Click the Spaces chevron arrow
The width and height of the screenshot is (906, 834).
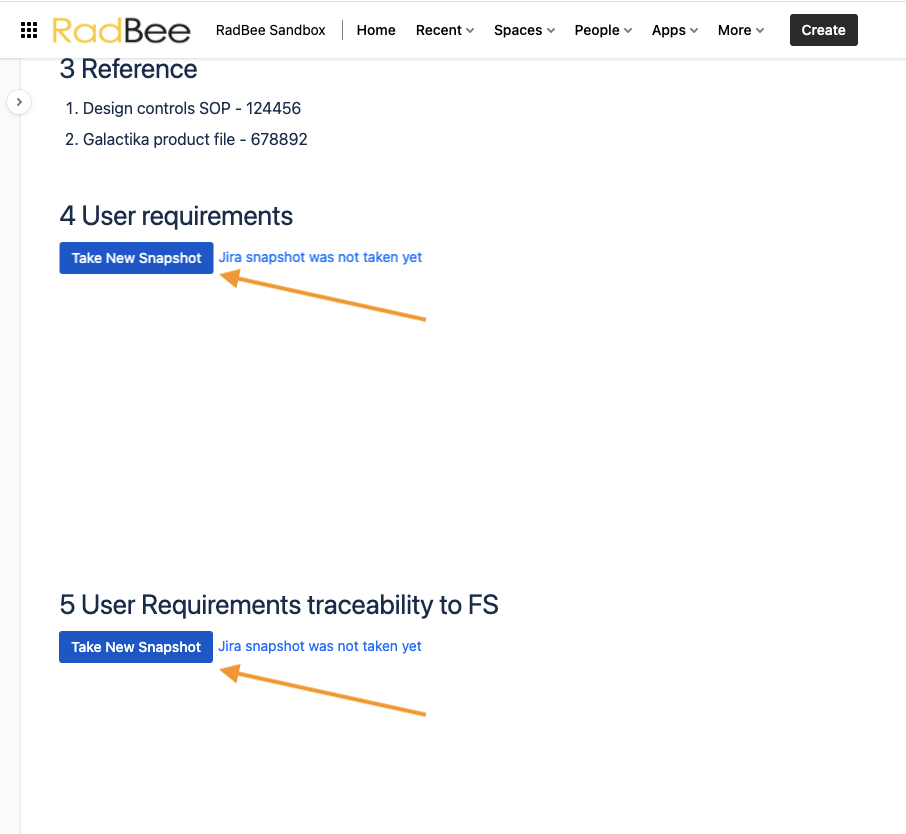(551, 31)
